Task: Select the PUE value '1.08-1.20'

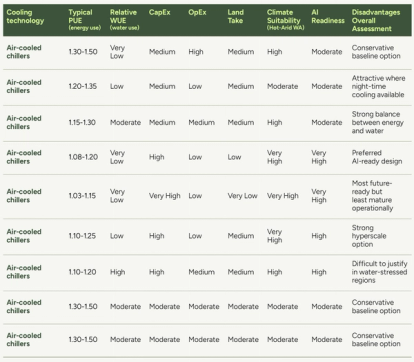Action: (83, 157)
